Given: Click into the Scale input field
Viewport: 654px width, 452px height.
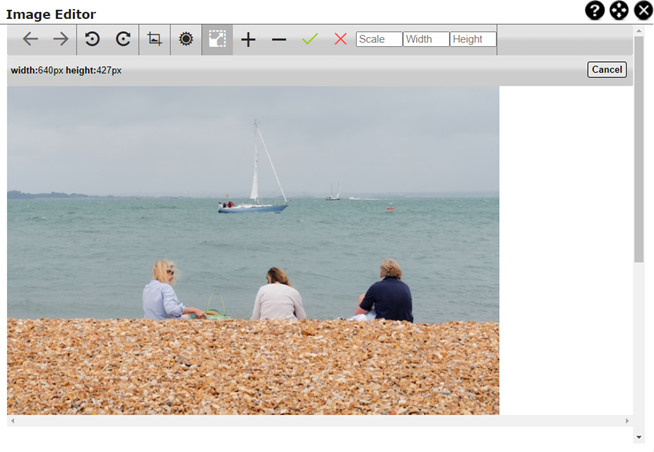Looking at the screenshot, I should (x=379, y=39).
